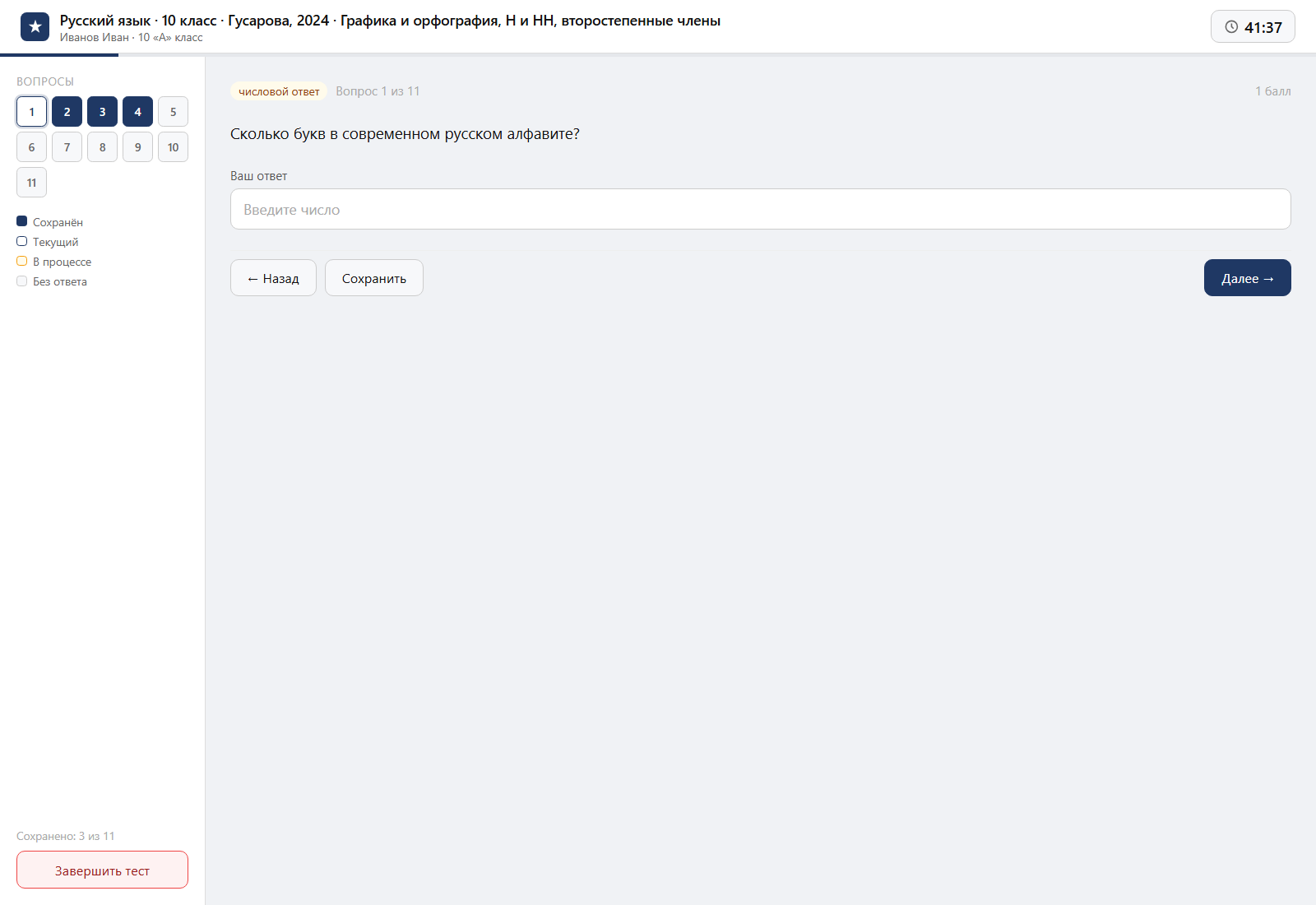1316x905 pixels.
Task: Open question 6
Action: tap(31, 147)
